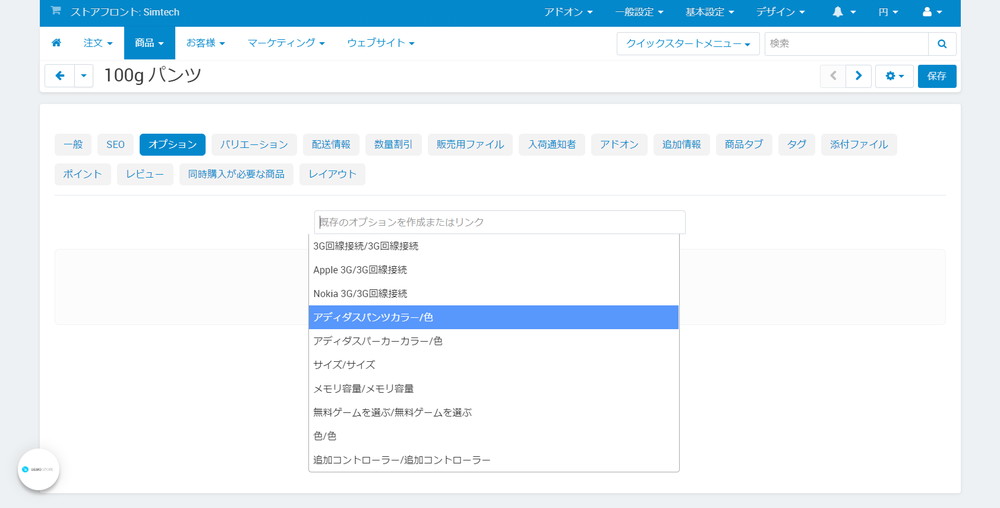Open the 商品 menu
This screenshot has width=1000, height=508.
point(149,43)
